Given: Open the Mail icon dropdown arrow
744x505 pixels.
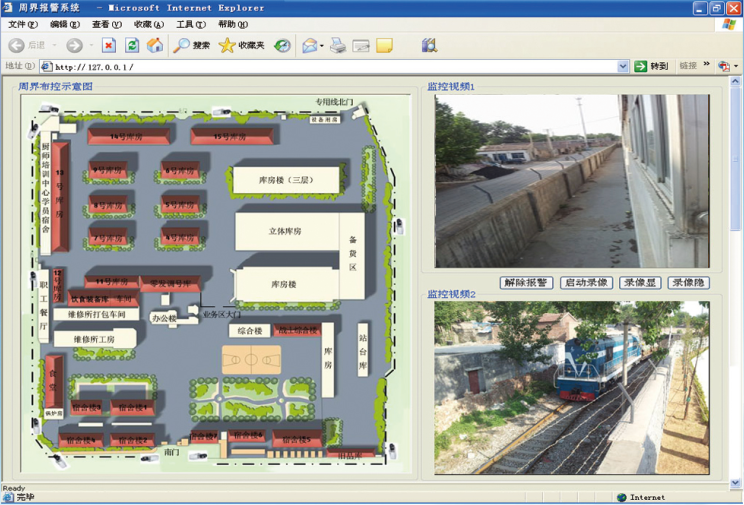Looking at the screenshot, I should 322,46.
